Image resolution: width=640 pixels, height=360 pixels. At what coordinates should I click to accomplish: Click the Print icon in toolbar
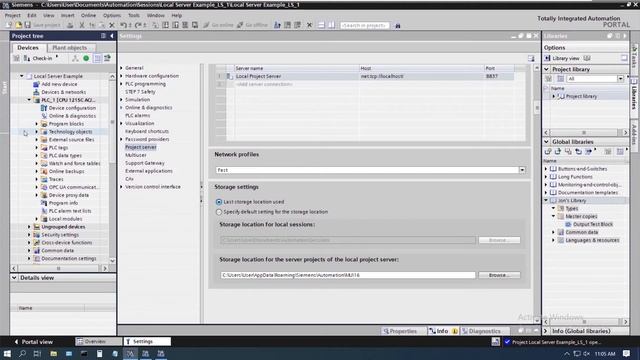click(x=70, y=25)
